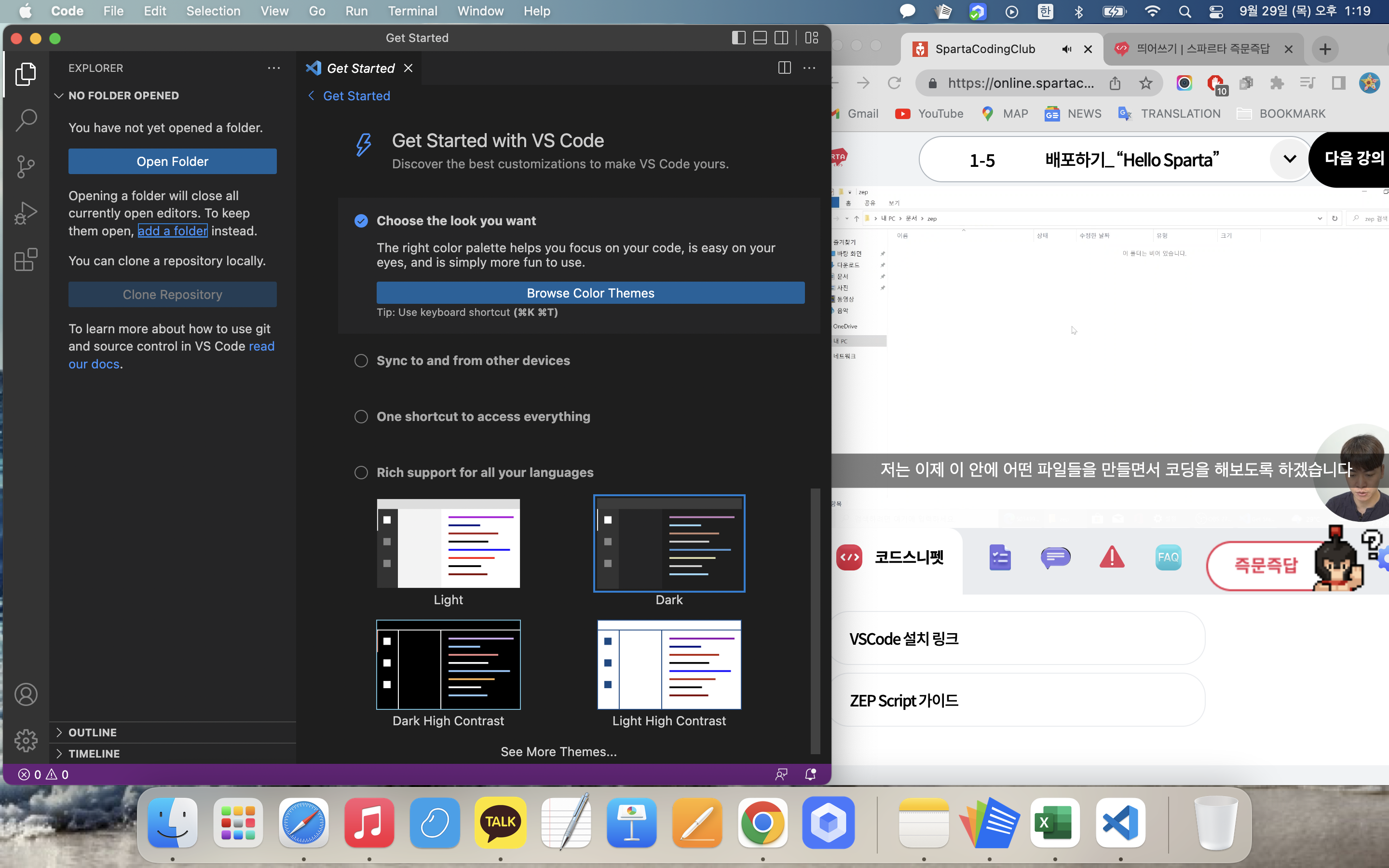The height and width of the screenshot is (868, 1389).
Task: Open Explorer Views and More Actions menu
Action: click(x=274, y=68)
